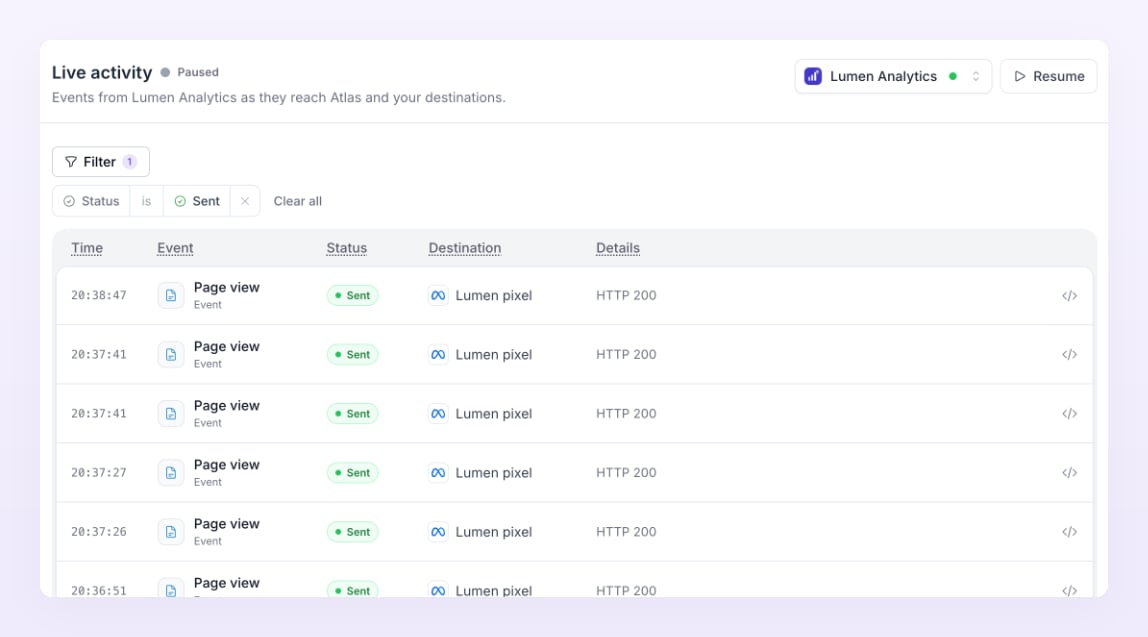The width and height of the screenshot is (1148, 637).
Task: Click the Live activity heading
Action: 102,72
